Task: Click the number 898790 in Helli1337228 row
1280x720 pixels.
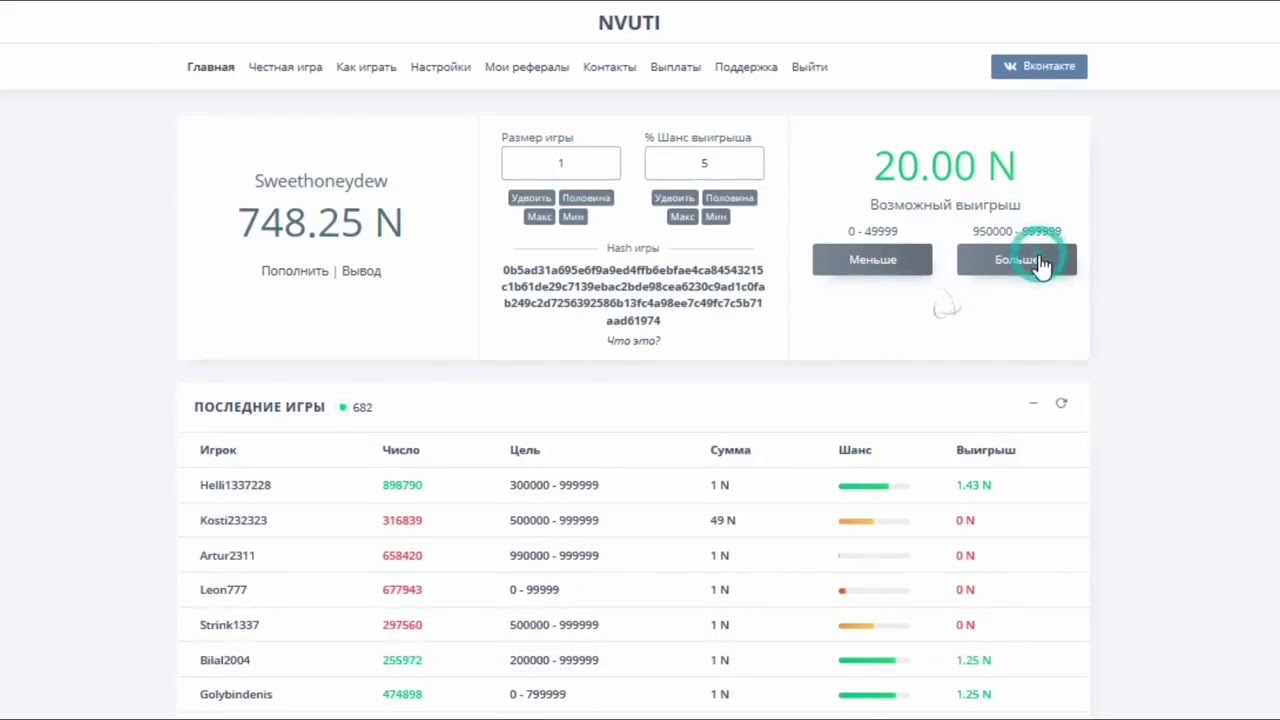Action: pos(402,485)
